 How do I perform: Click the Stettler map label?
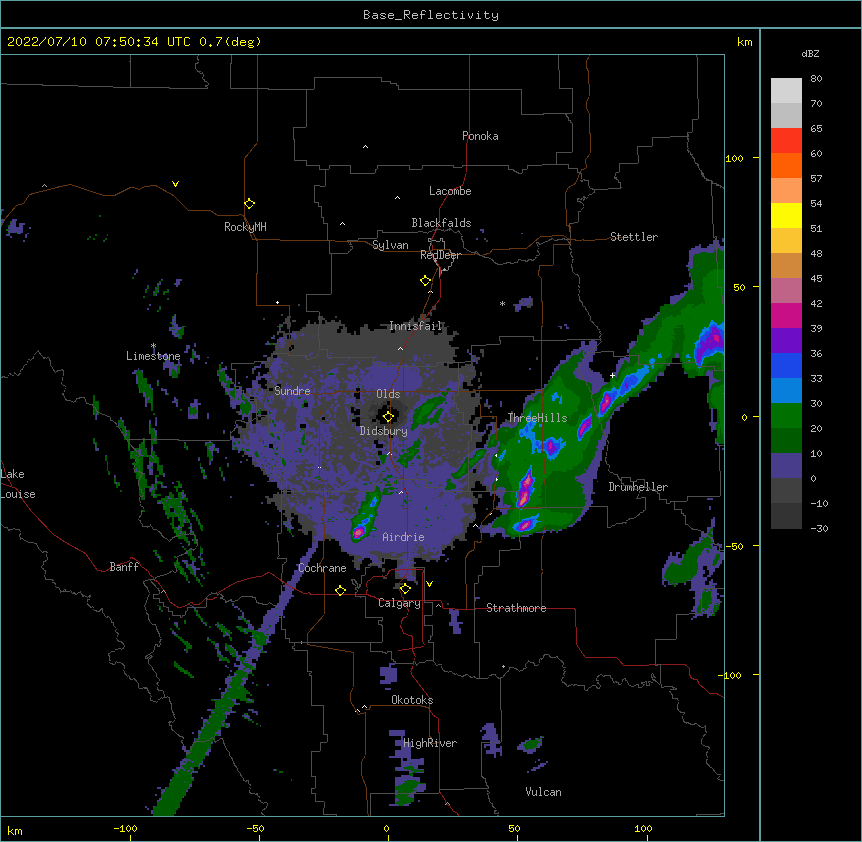[634, 237]
